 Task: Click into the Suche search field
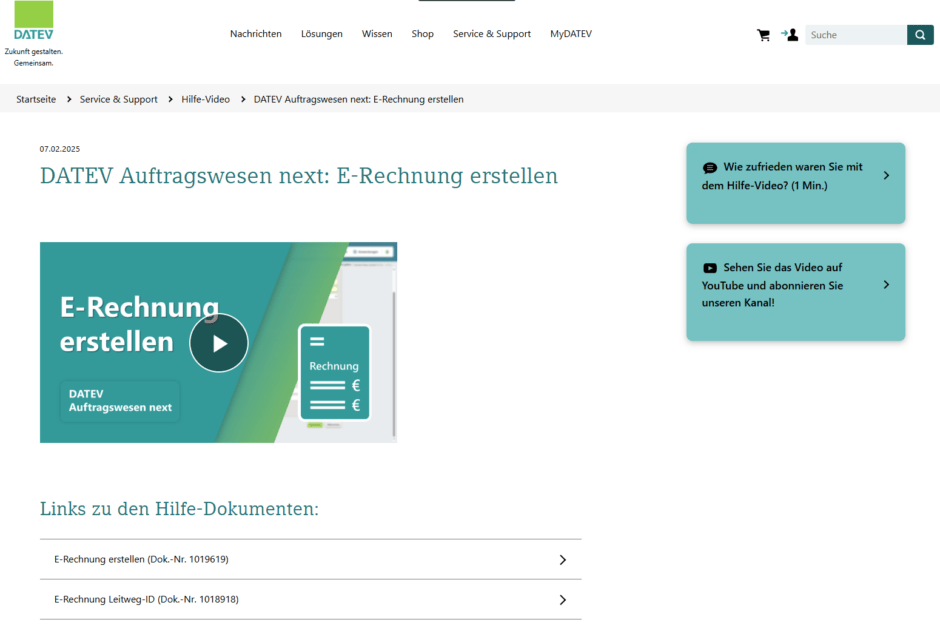tap(856, 35)
